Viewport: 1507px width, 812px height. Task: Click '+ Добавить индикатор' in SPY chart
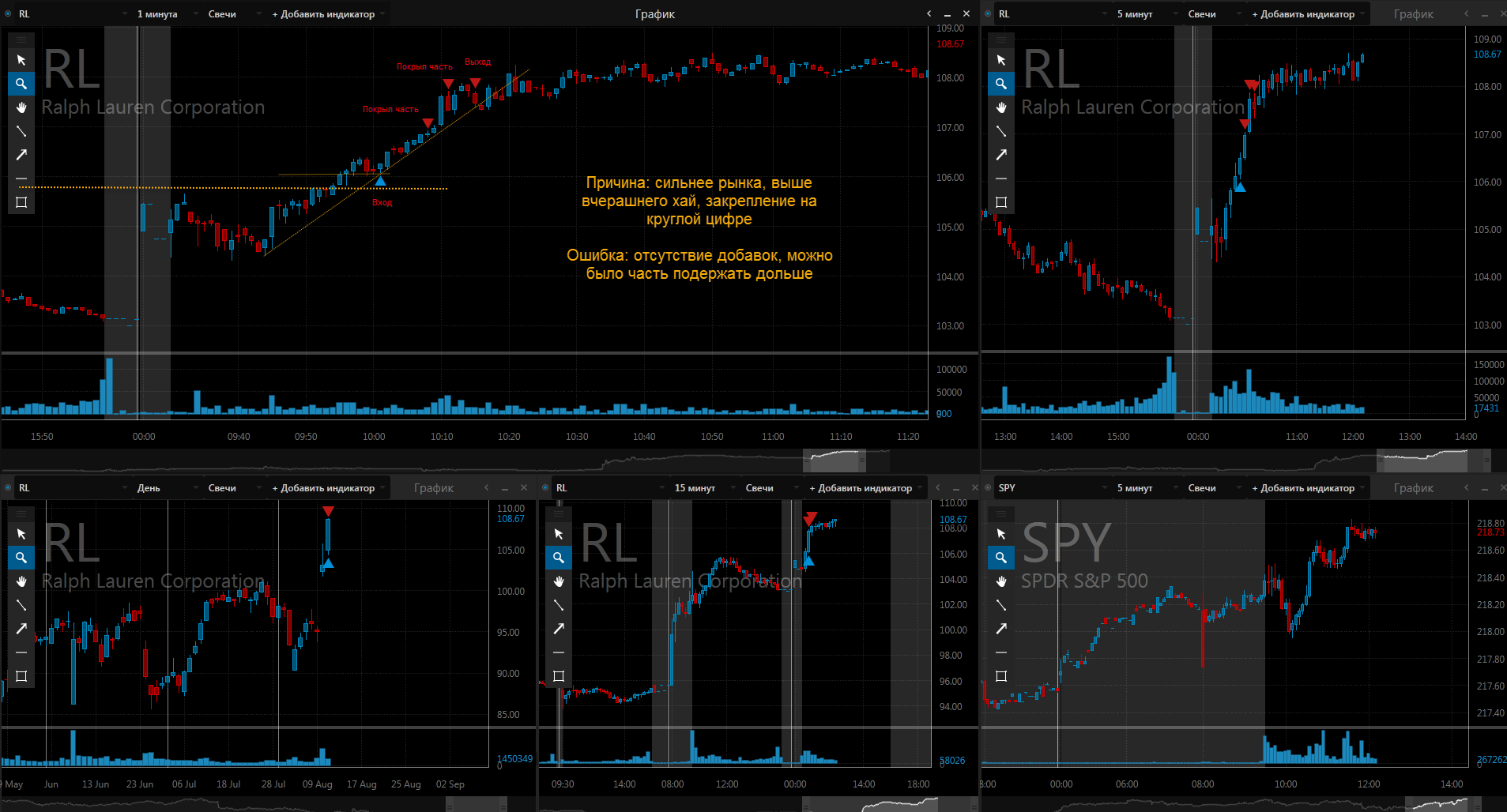1307,488
